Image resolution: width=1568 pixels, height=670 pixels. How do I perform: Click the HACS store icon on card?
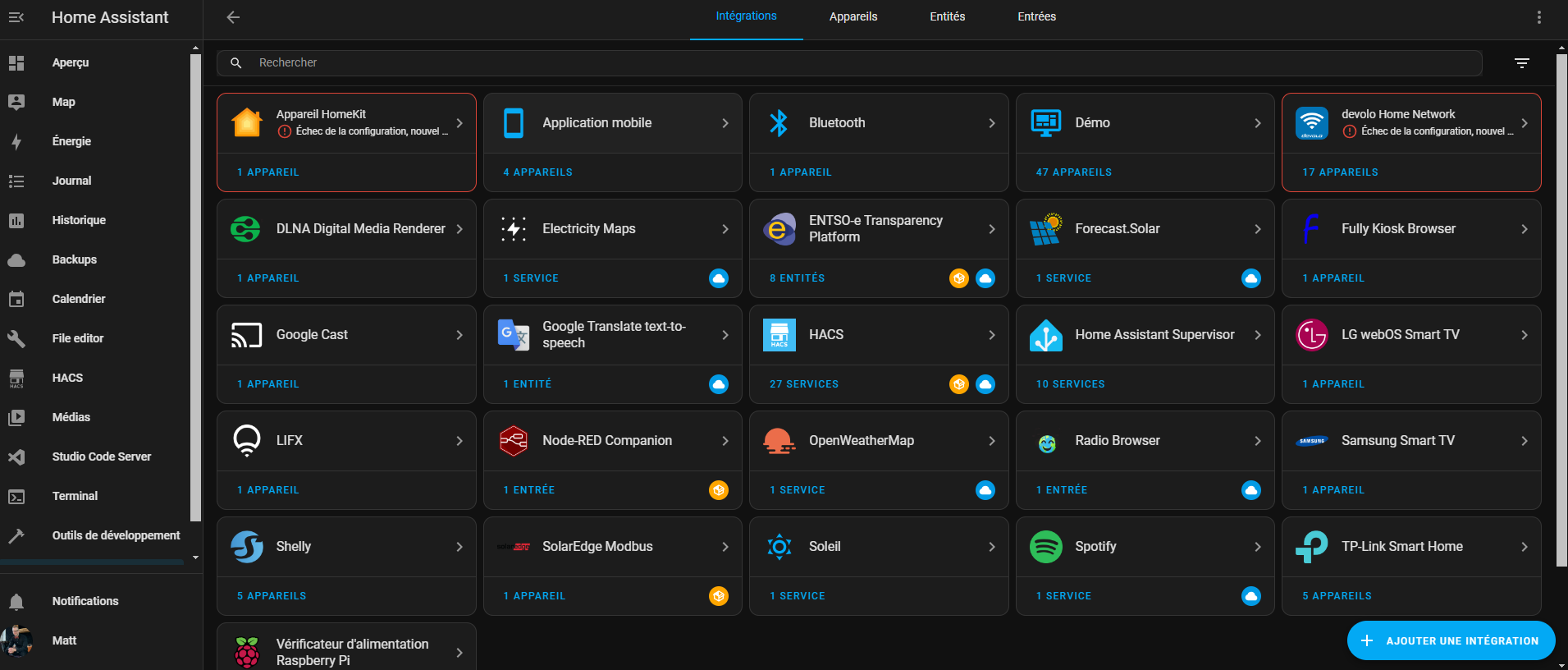click(779, 335)
